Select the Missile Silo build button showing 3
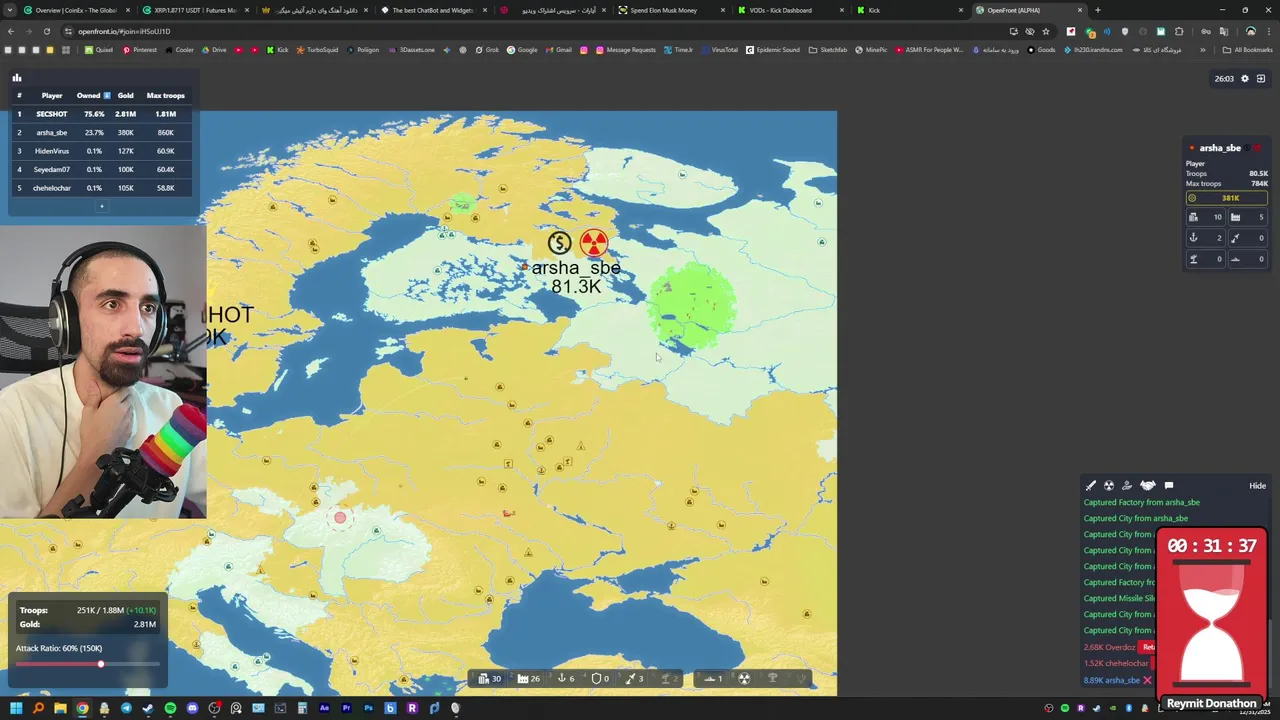The height and width of the screenshot is (720, 1280). click(634, 679)
